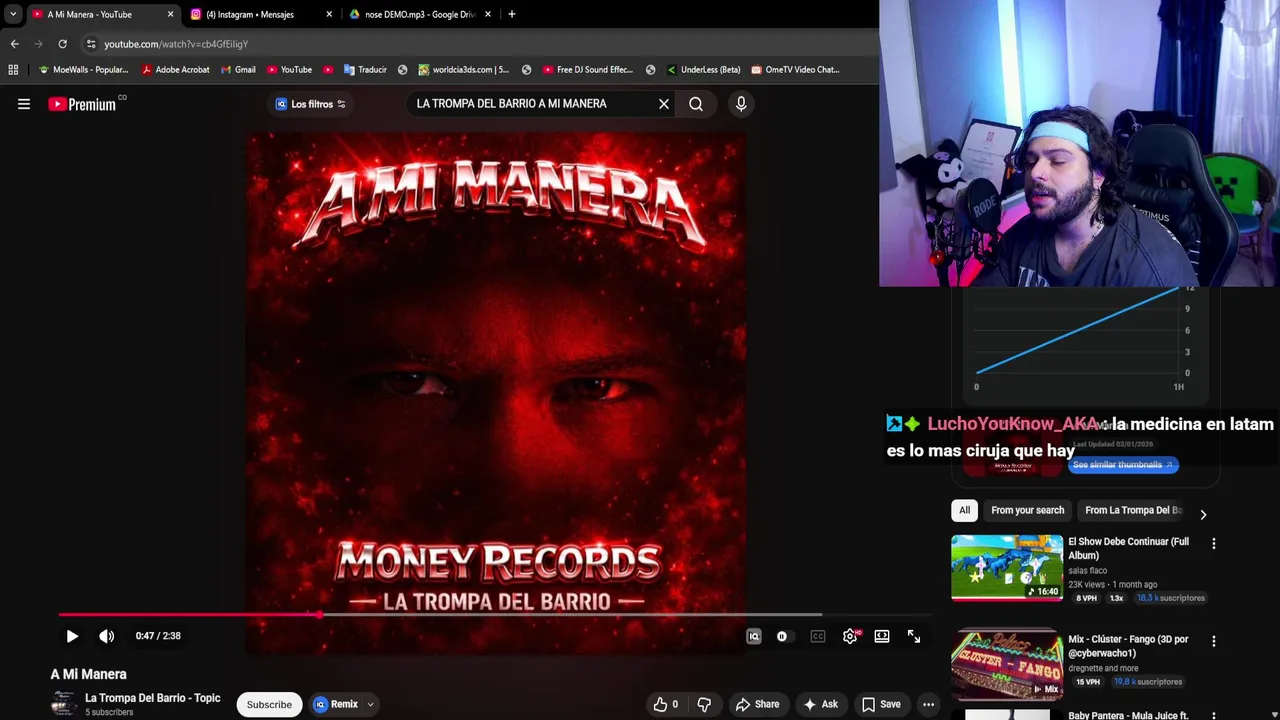The image size is (1280, 720).
Task: Click the IQ icon in player controls
Action: (x=754, y=636)
